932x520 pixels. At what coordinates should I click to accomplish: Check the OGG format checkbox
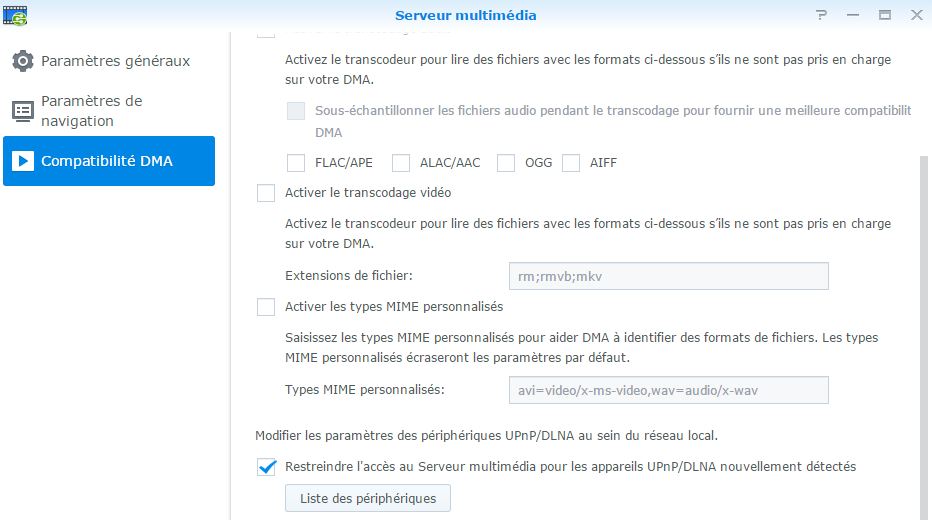click(x=506, y=163)
